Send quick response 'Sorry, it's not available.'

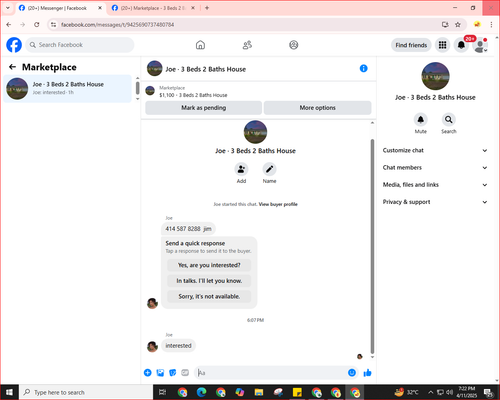(x=209, y=296)
